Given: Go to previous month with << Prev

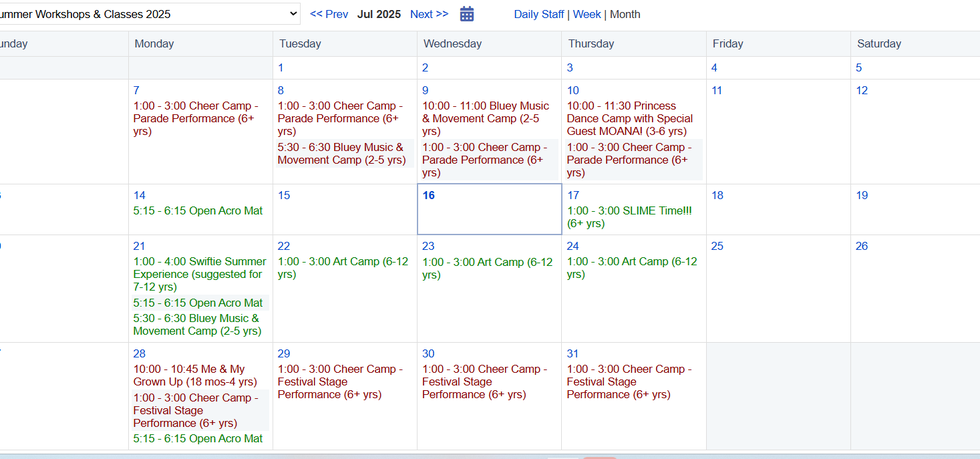Looking at the screenshot, I should pos(329,14).
